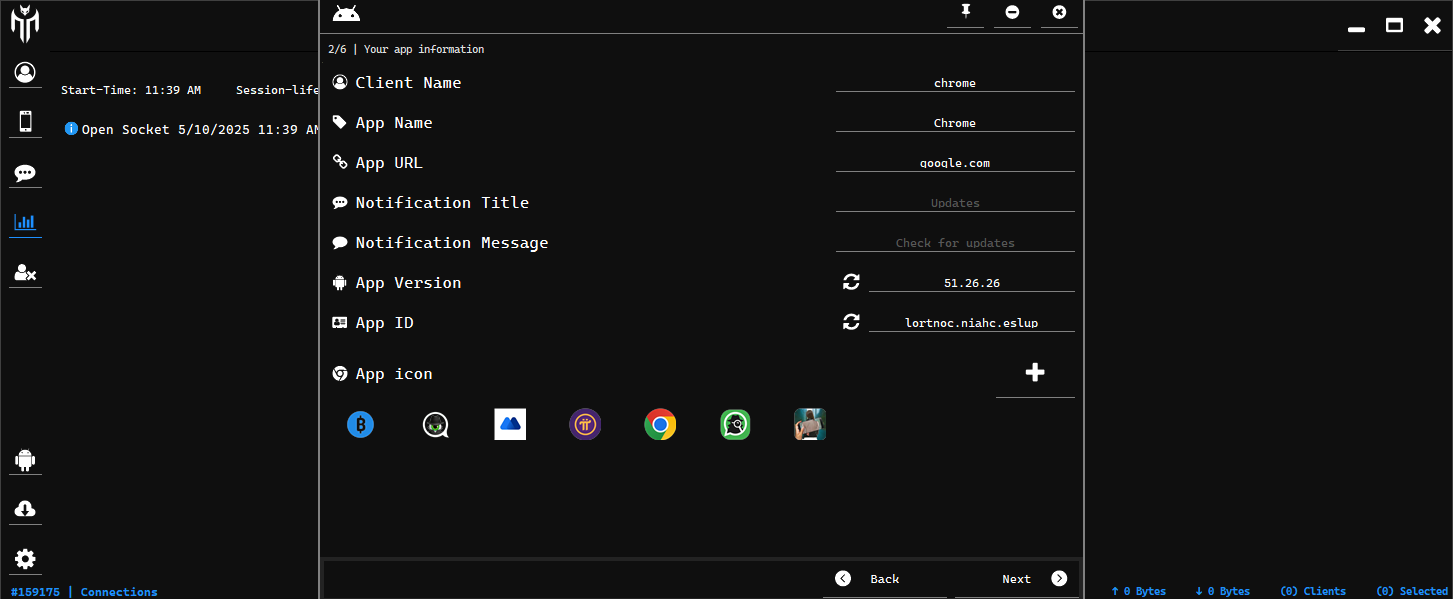
Task: Click the Android robot sidebar icon
Action: (x=25, y=460)
